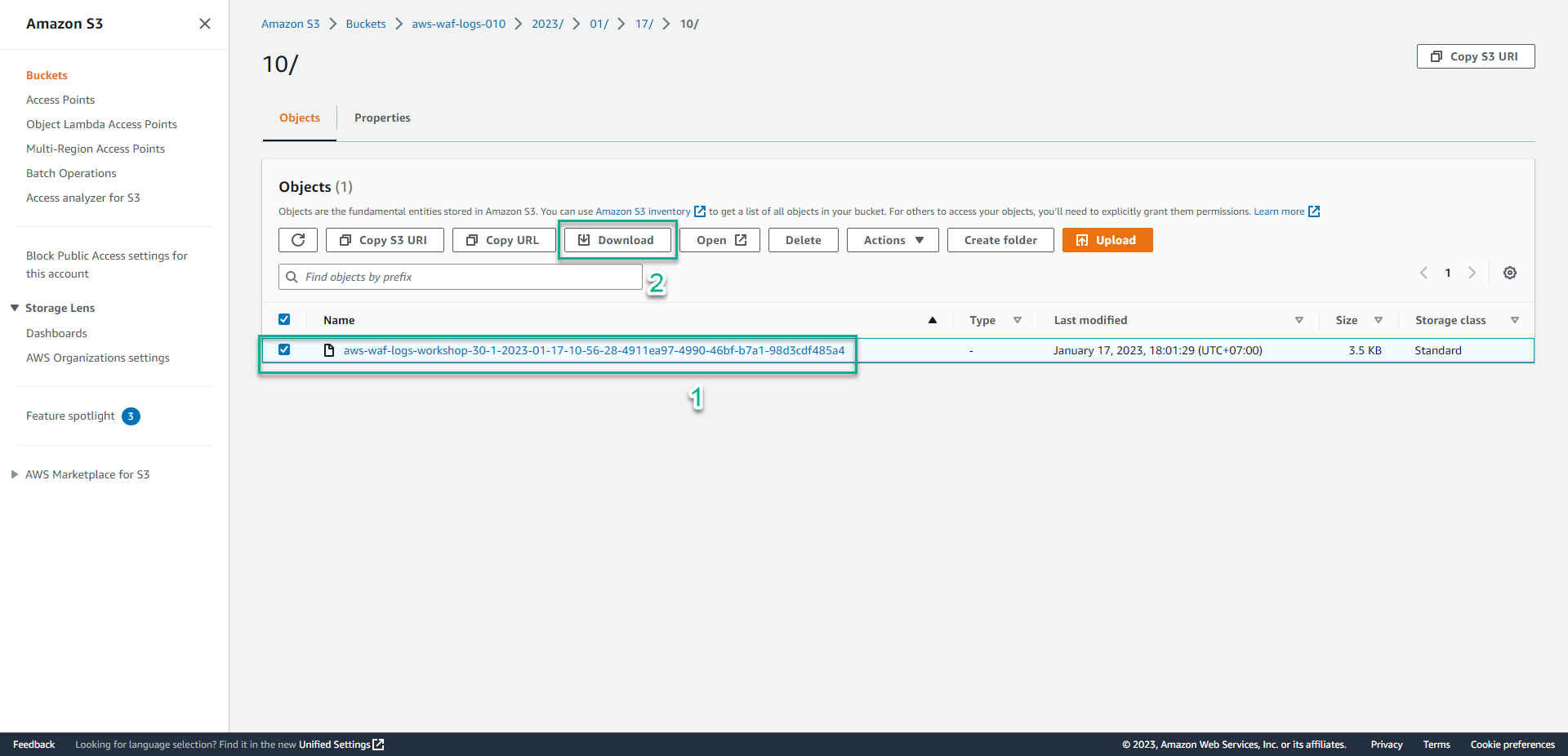Screen dimensions: 1568x756
Task: Copy the object URL
Action: coord(504,240)
